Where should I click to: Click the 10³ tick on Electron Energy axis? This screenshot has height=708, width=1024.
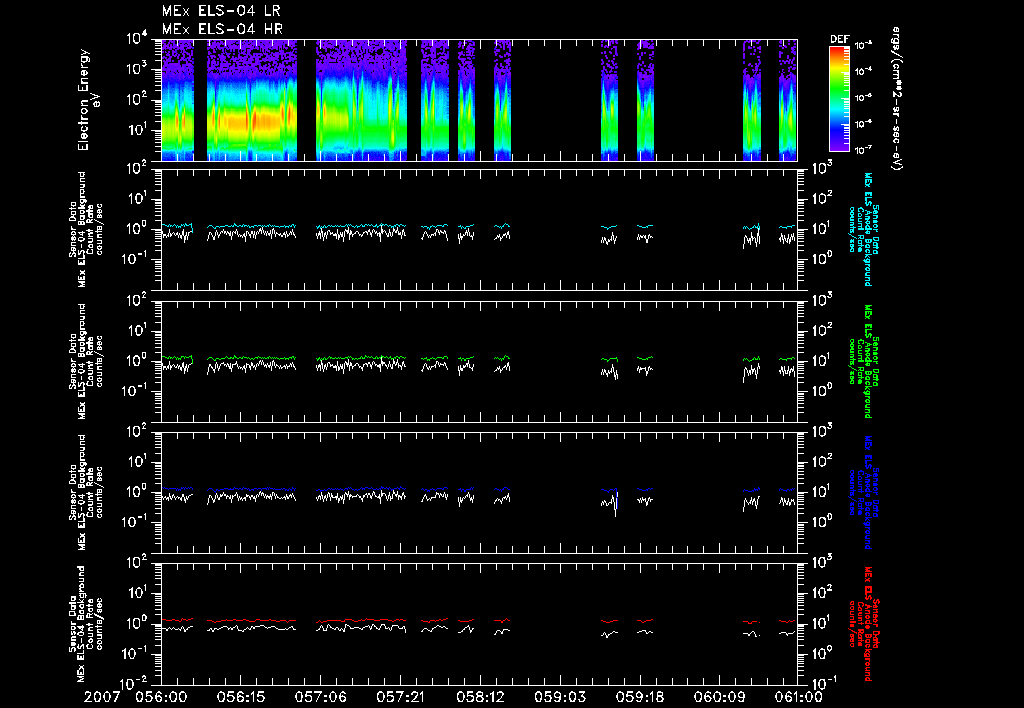[x=138, y=70]
